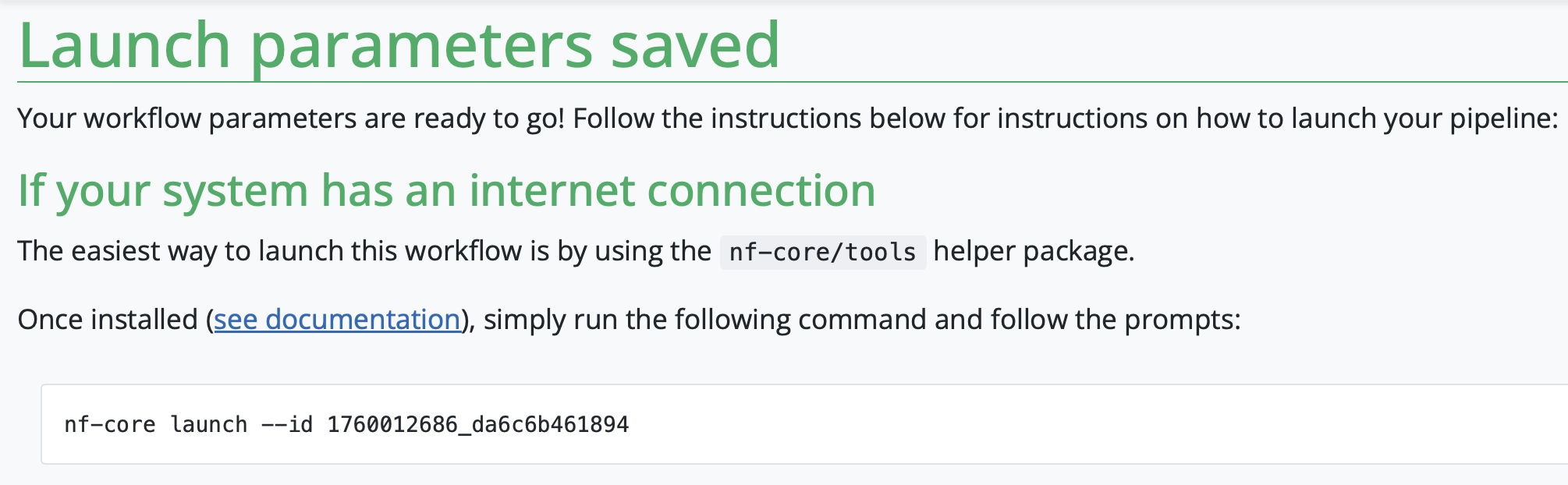1568x485 pixels.
Task: Click the word "launch" in the command box
Action: 208,425
